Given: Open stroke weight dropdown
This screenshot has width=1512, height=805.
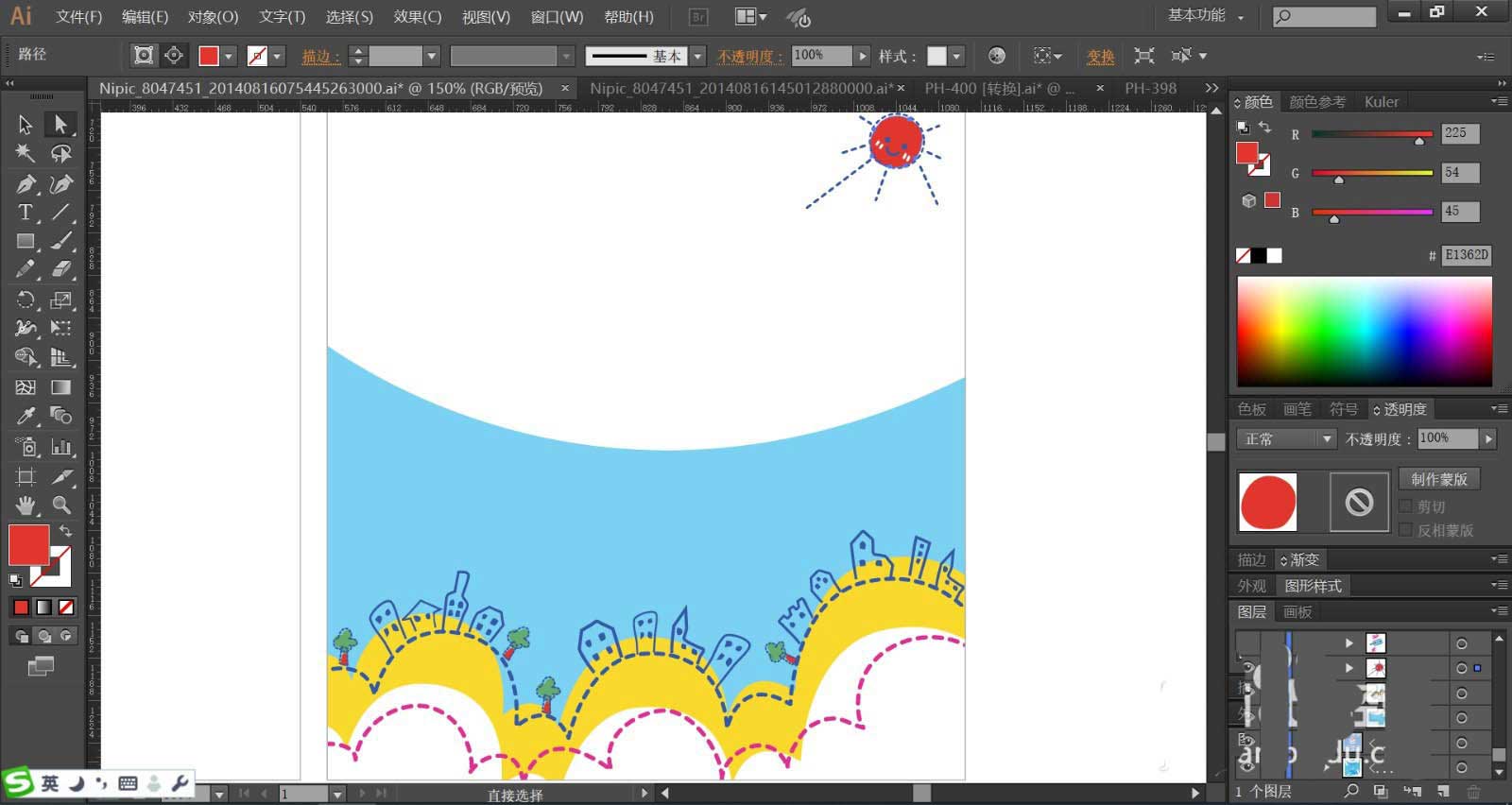Looking at the screenshot, I should [x=432, y=57].
